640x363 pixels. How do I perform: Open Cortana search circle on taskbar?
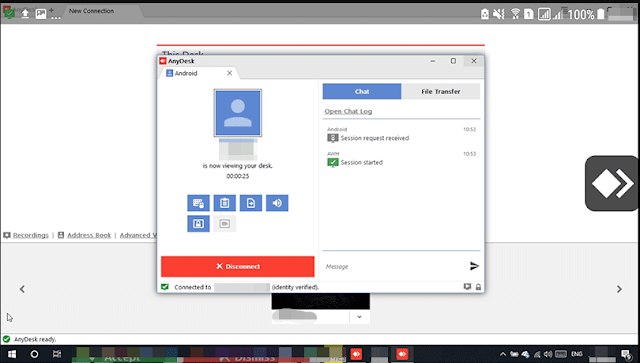click(34, 354)
